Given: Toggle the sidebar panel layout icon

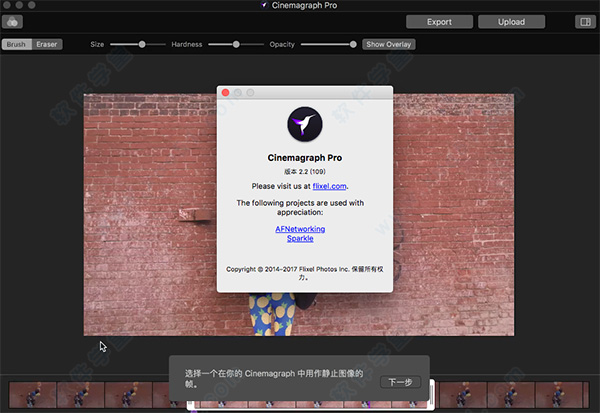Looking at the screenshot, I should (x=585, y=22).
